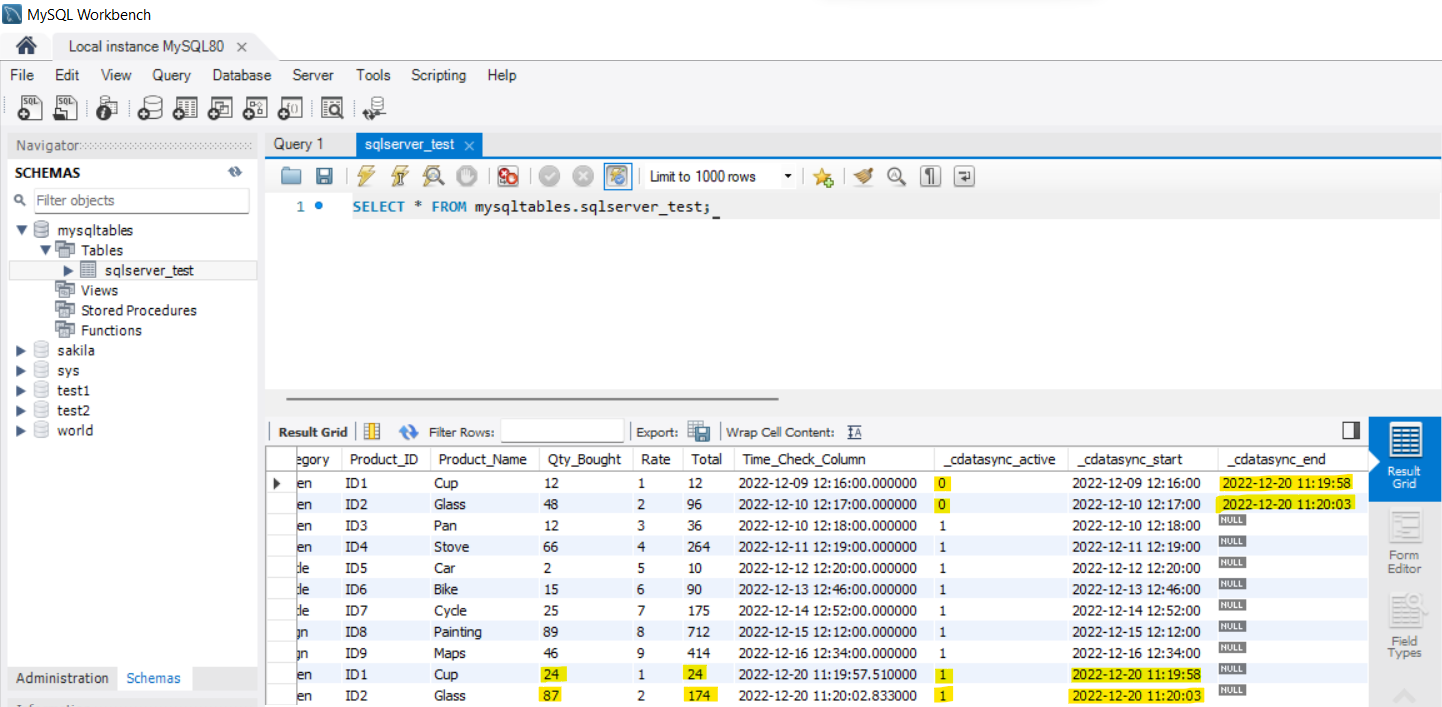Image resolution: width=1442 pixels, height=707 pixels.
Task: Enable the row limit toggle beside Limit dropdown
Action: pyautogui.click(x=618, y=176)
